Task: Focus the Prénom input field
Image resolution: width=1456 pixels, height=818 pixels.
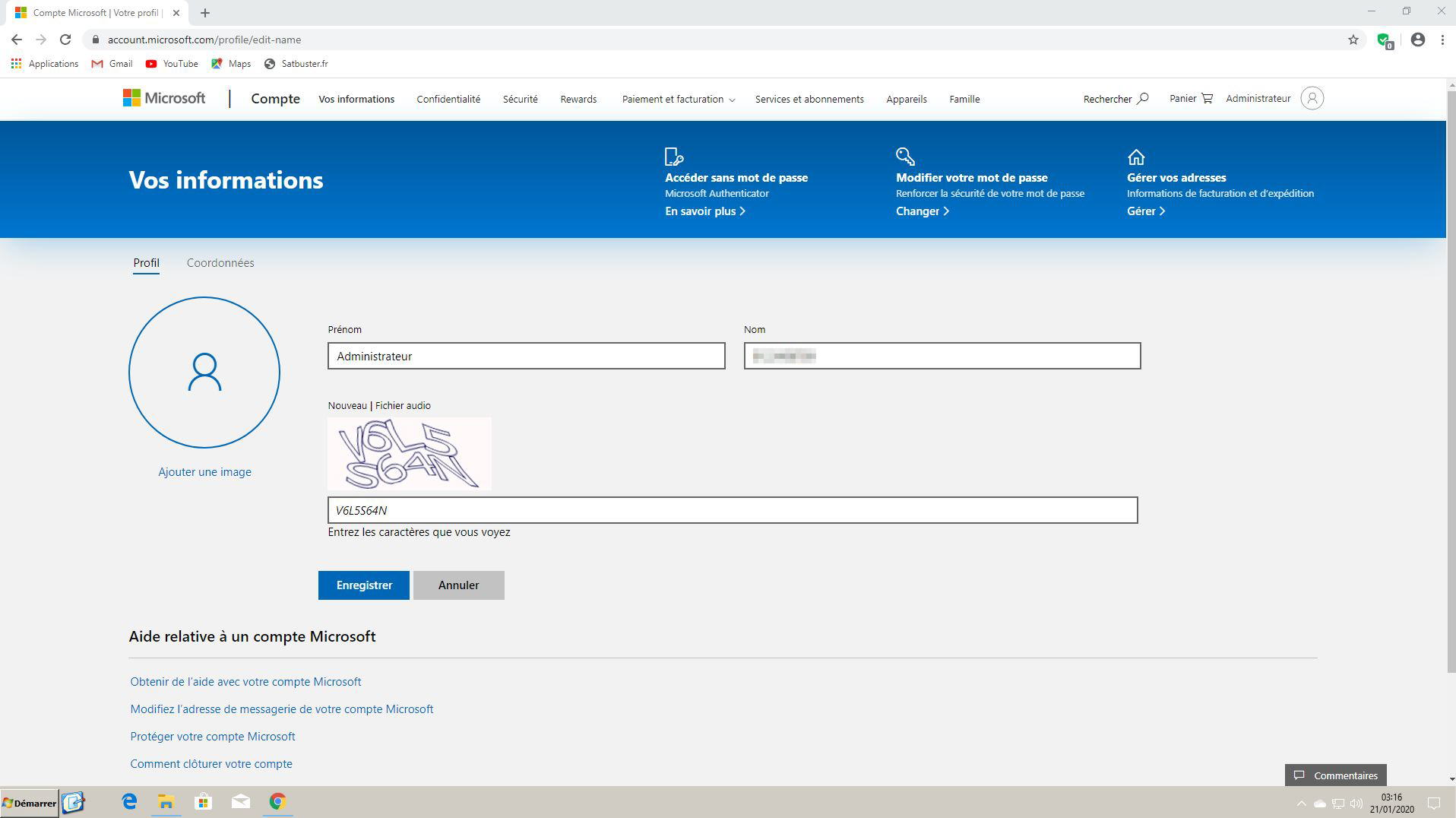Action: [527, 356]
